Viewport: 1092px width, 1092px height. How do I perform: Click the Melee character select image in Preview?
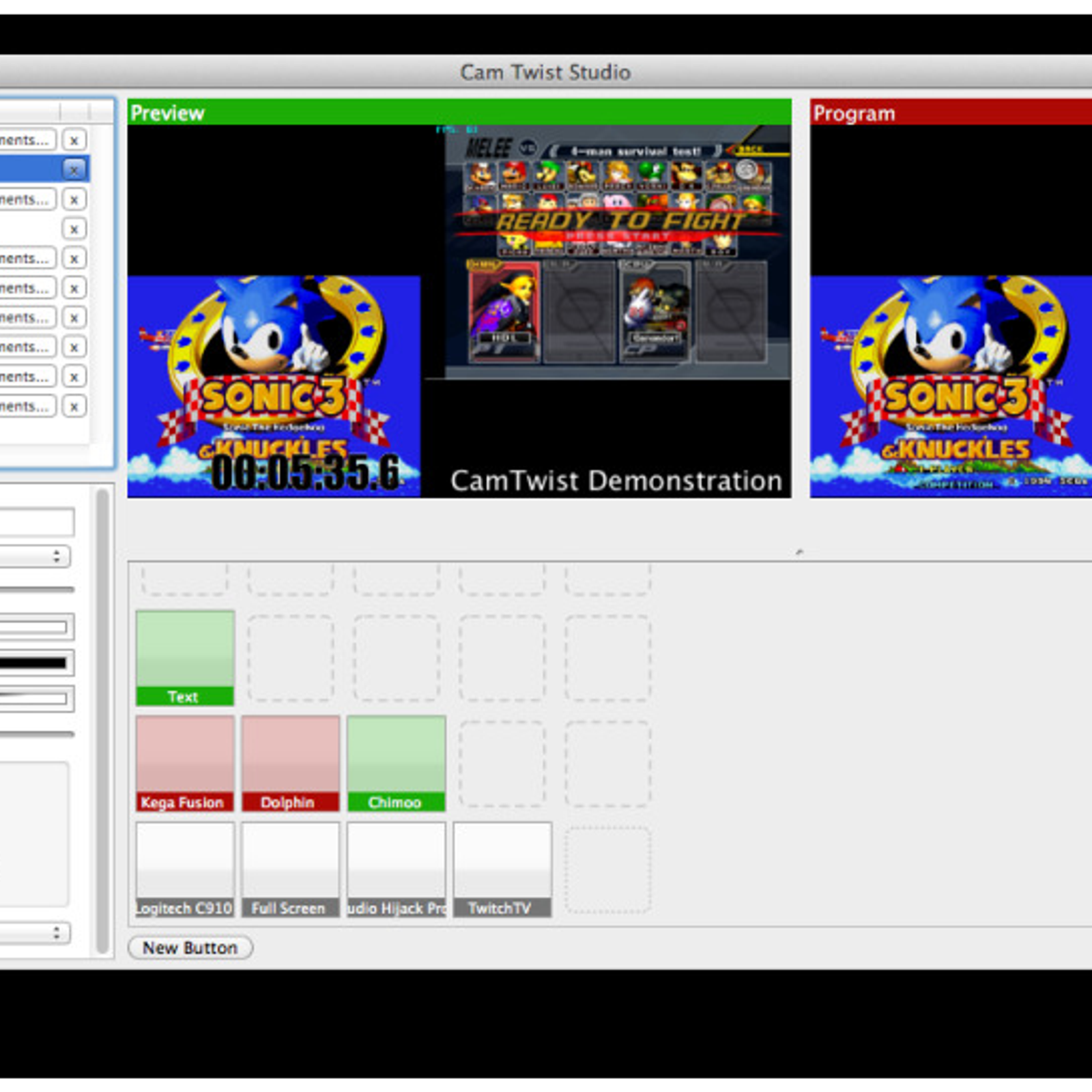618,251
